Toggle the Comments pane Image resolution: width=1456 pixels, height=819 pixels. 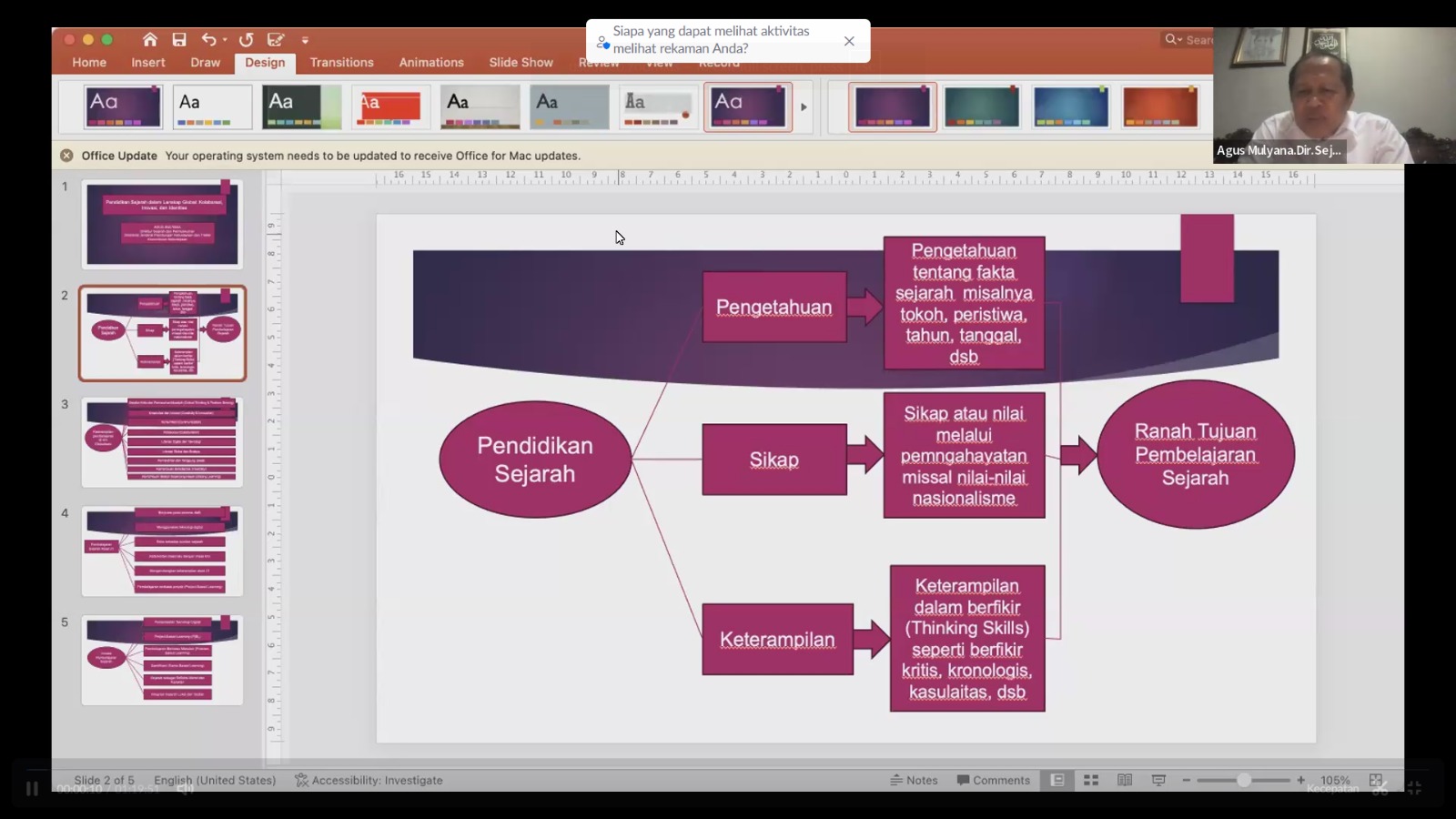tap(993, 780)
